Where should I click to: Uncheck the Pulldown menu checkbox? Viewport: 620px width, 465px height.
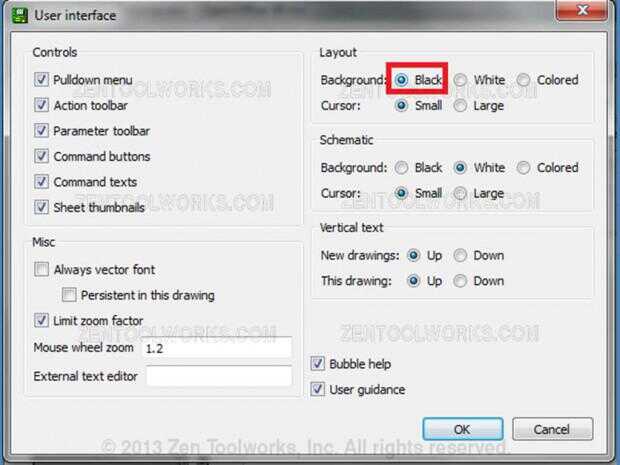(x=42, y=80)
